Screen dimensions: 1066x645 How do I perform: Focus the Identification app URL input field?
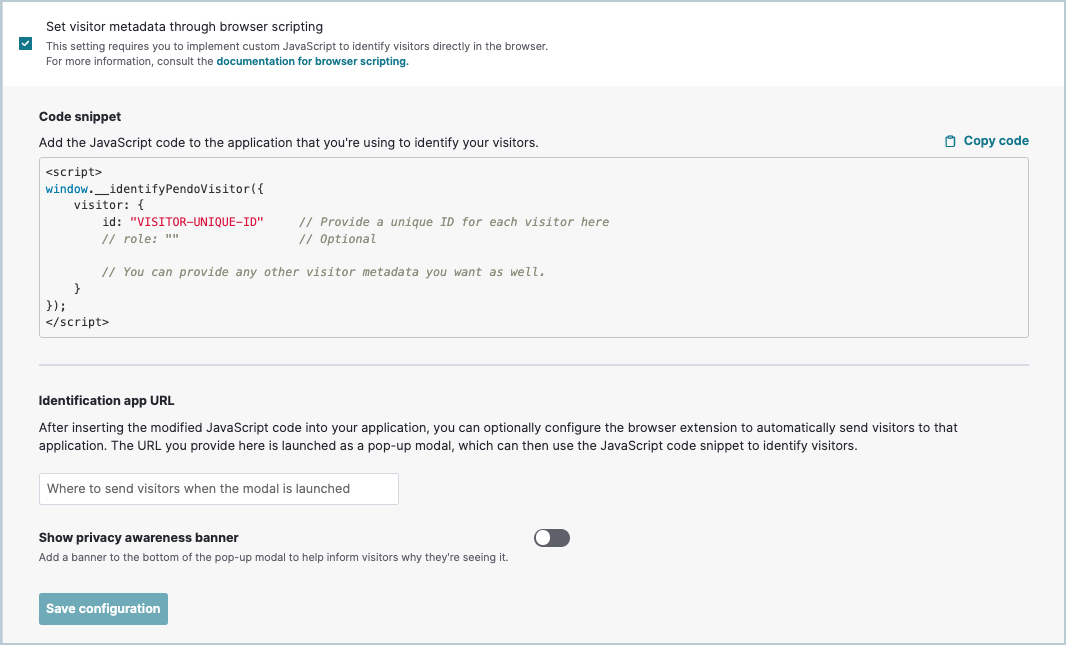[x=219, y=489]
